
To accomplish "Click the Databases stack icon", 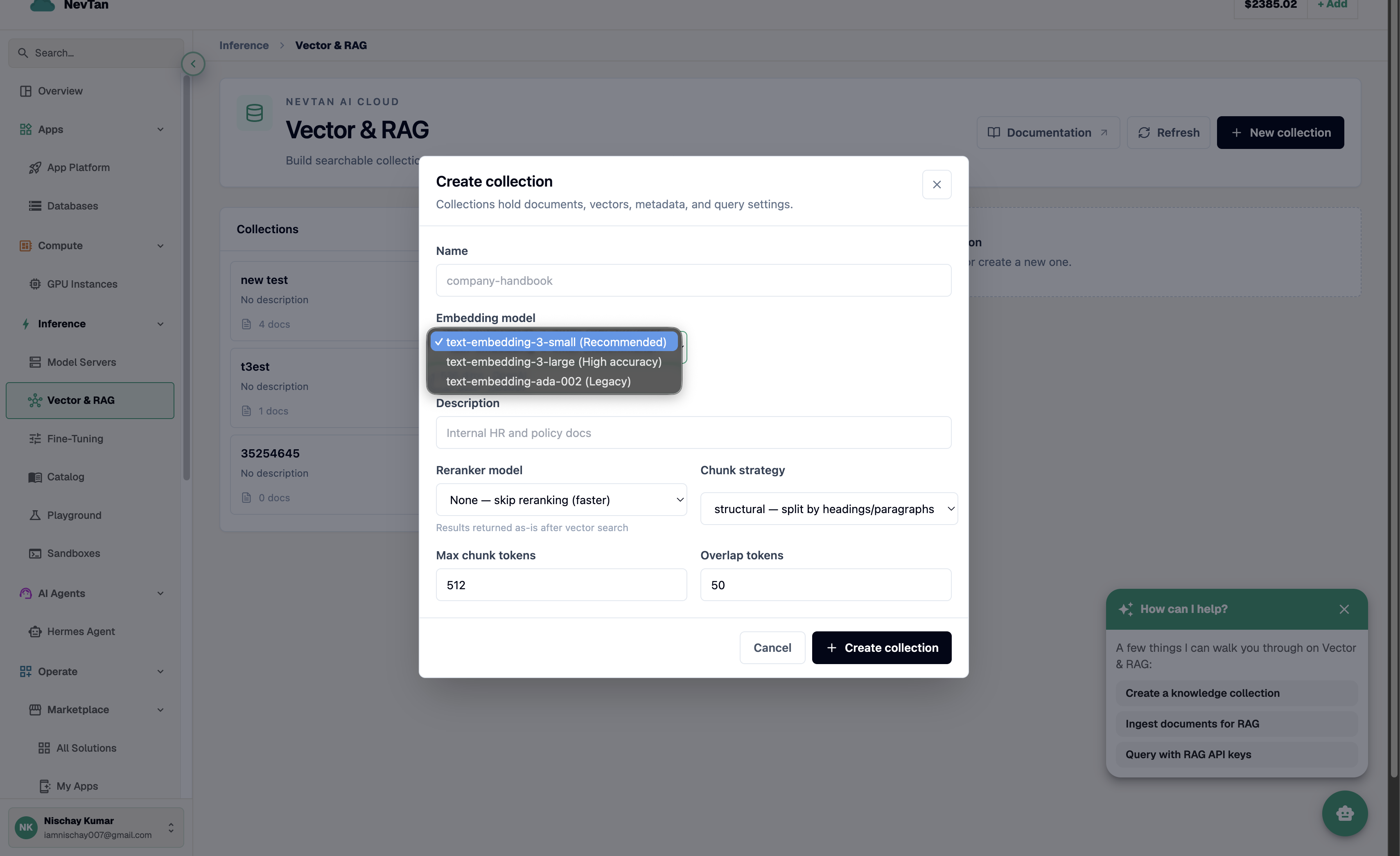I will click(35, 206).
